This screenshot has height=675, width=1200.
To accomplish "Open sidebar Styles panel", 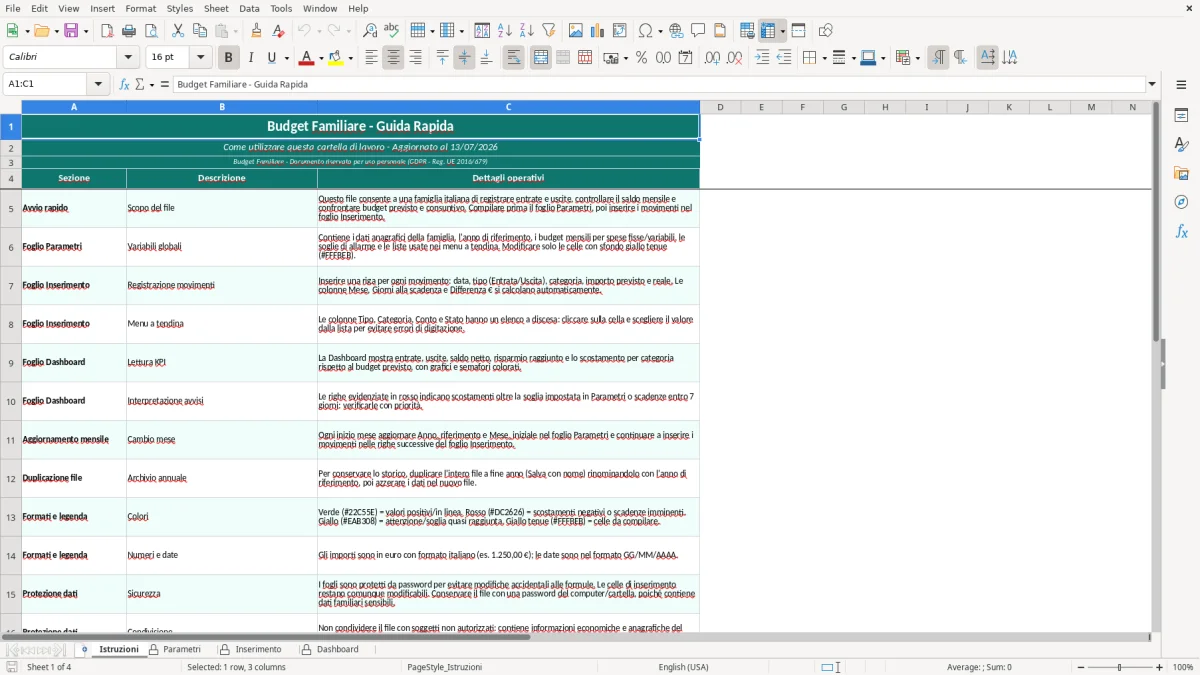I will 1181,144.
